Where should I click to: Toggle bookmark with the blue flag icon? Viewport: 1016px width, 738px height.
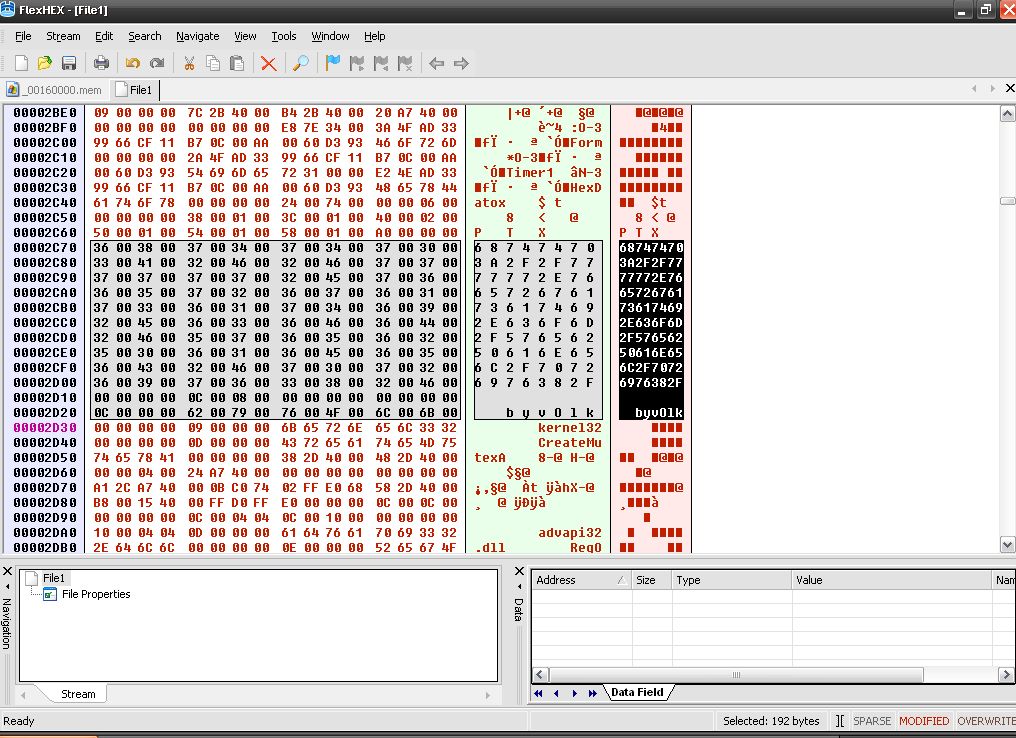[333, 63]
